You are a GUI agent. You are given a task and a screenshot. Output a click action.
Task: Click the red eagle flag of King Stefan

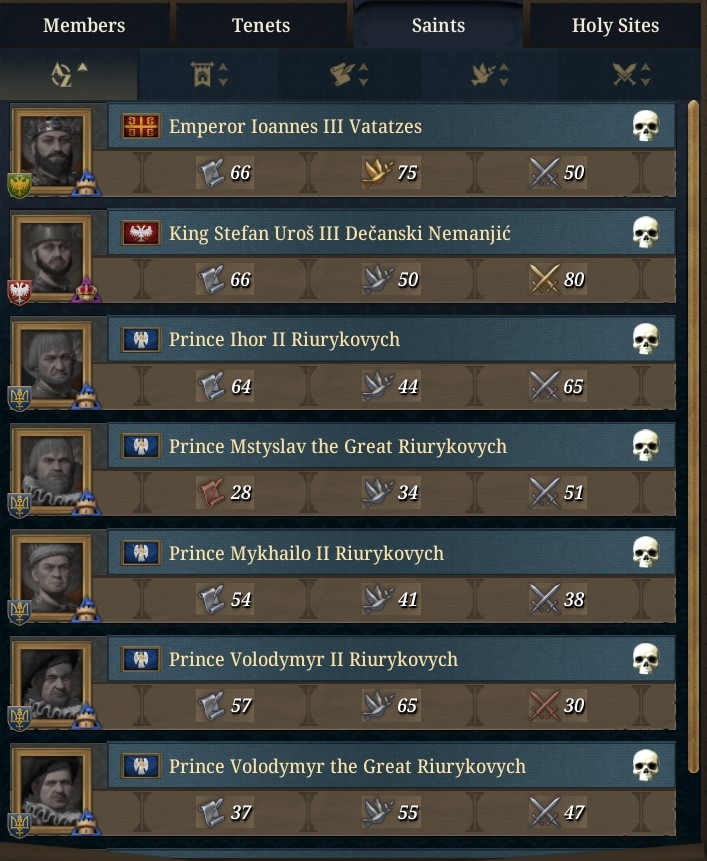pos(141,233)
